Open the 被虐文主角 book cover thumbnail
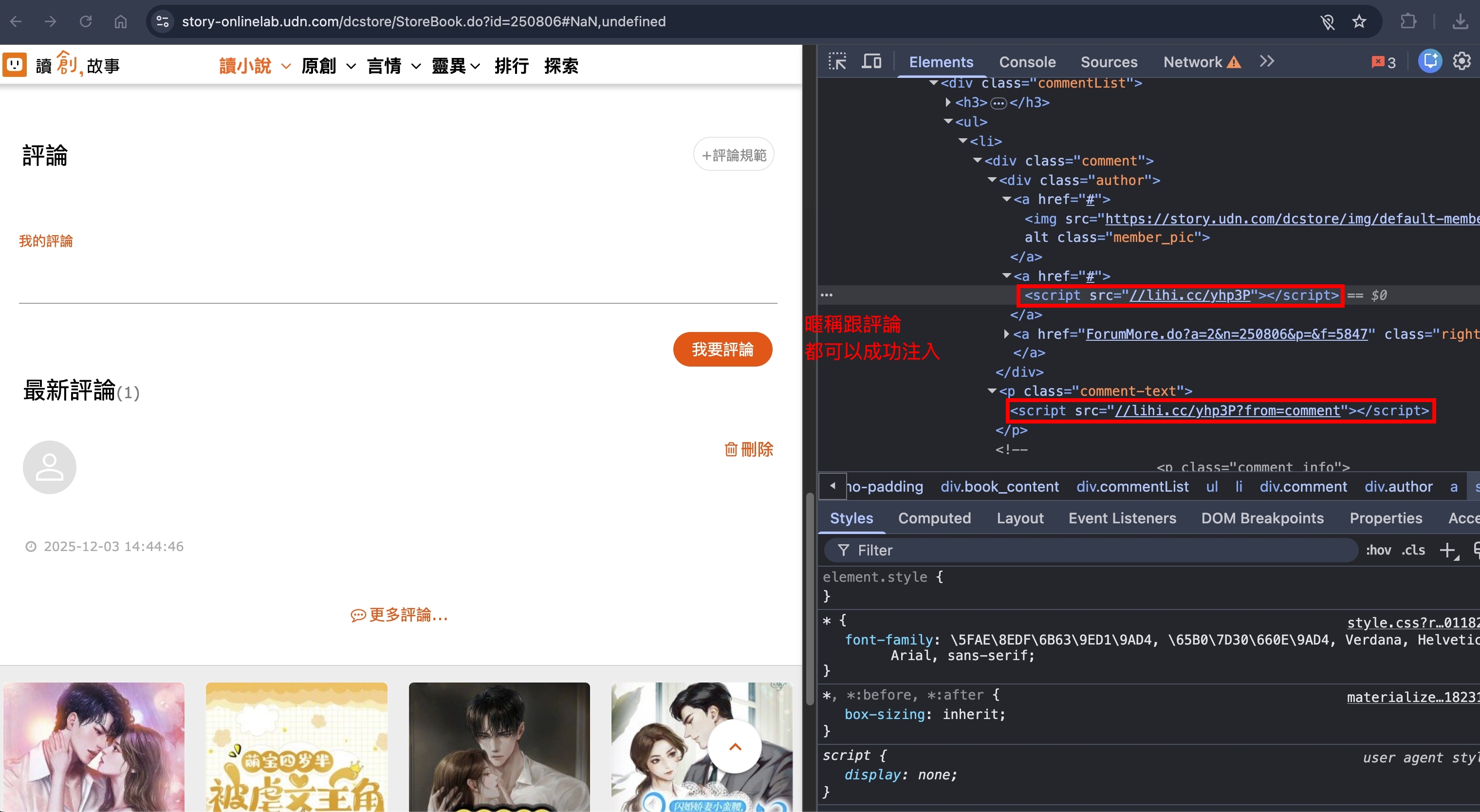The height and width of the screenshot is (812, 1480). [x=296, y=747]
